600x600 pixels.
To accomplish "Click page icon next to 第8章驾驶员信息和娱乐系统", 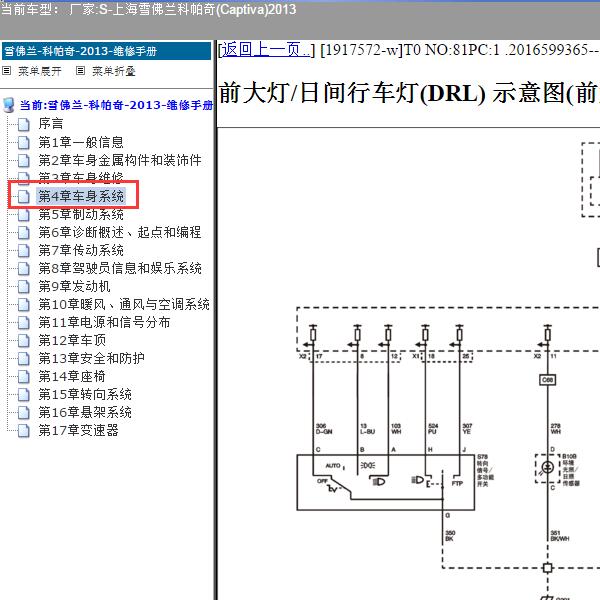I will tap(24, 269).
